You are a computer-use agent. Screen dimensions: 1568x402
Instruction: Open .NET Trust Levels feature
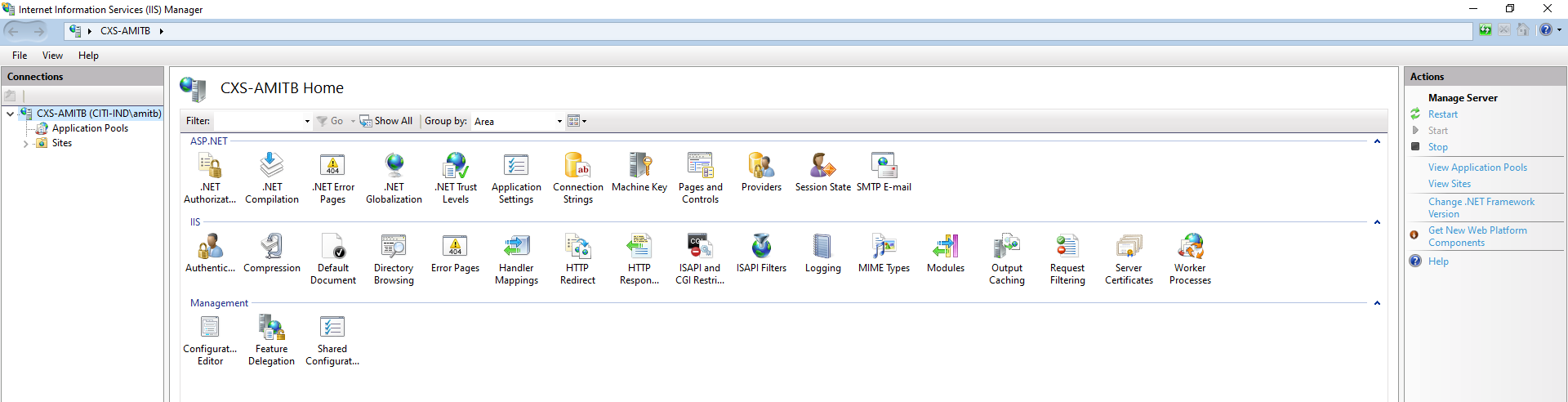click(x=456, y=177)
